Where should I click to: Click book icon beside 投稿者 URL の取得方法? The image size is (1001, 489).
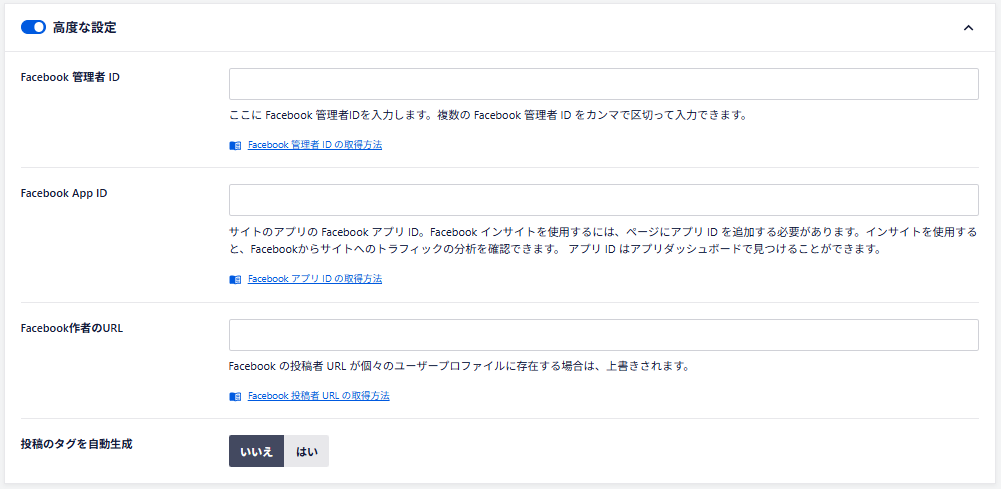(235, 396)
